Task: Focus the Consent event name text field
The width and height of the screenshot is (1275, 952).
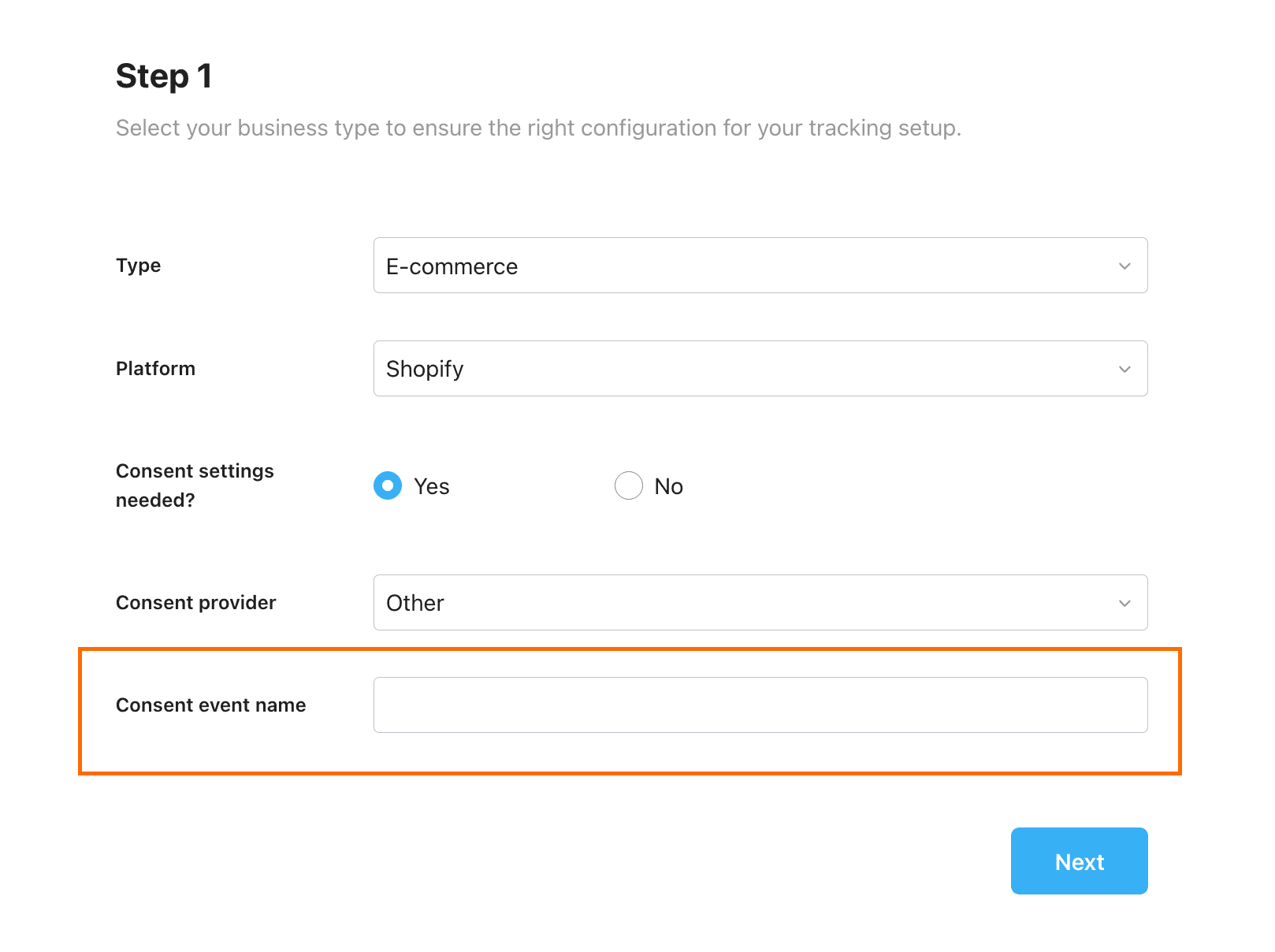Action: click(x=760, y=705)
